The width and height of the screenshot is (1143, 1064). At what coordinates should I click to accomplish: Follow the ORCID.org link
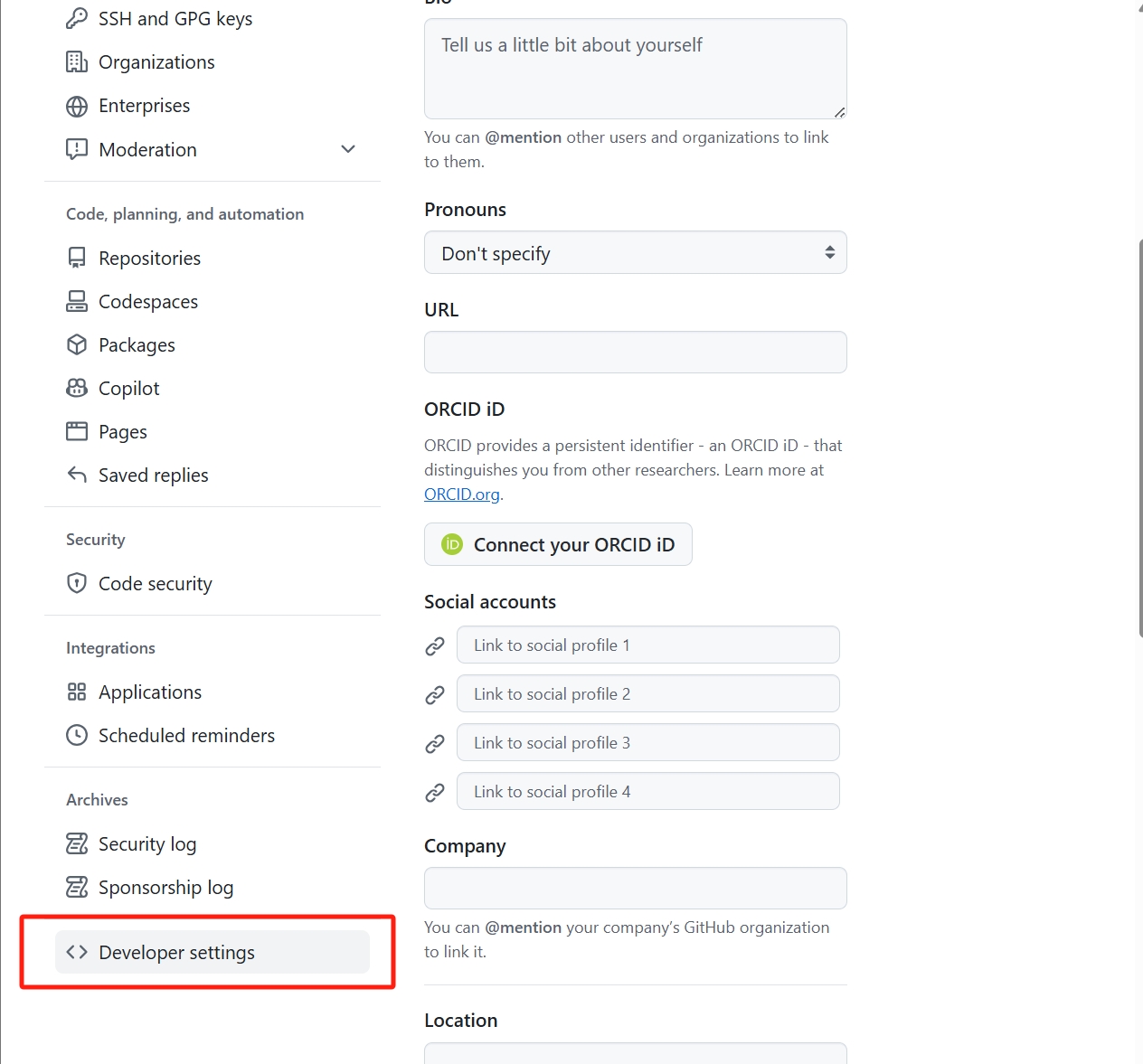pyautogui.click(x=461, y=494)
